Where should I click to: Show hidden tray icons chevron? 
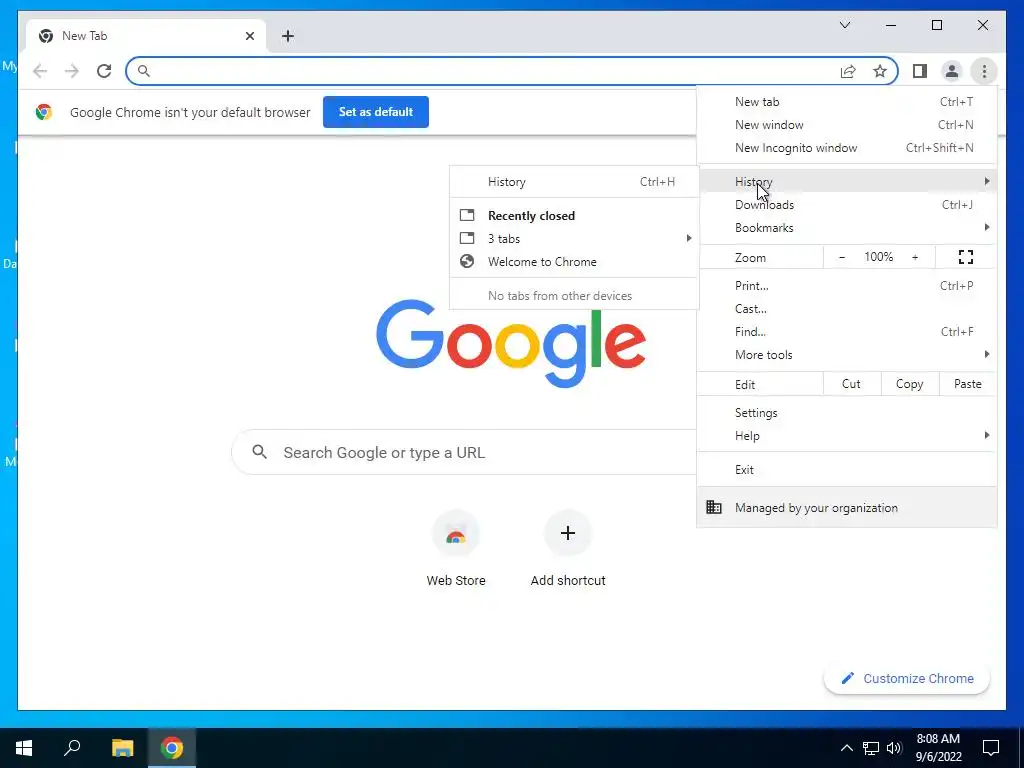tap(846, 748)
